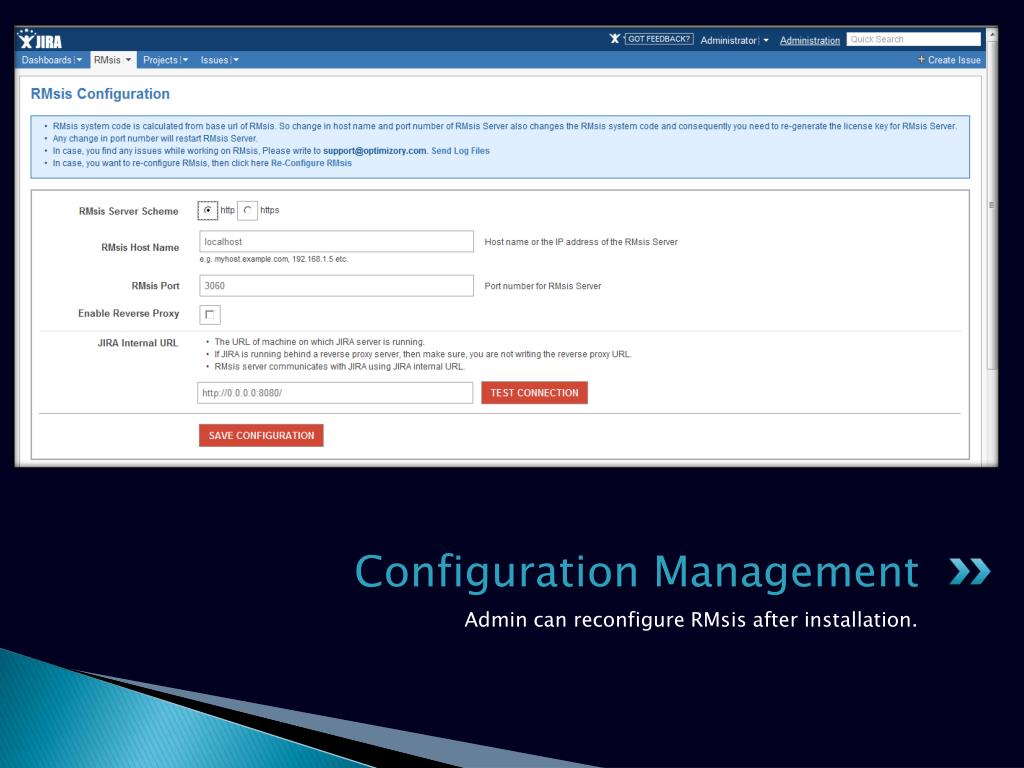1024x768 pixels.
Task: Expand the Issues dropdown arrow
Action: point(236,60)
